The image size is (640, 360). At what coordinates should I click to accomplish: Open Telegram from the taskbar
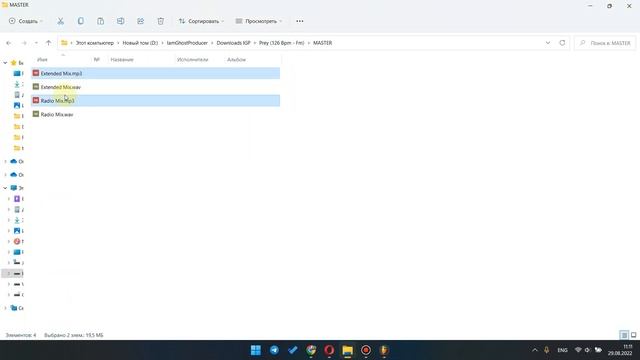274,350
